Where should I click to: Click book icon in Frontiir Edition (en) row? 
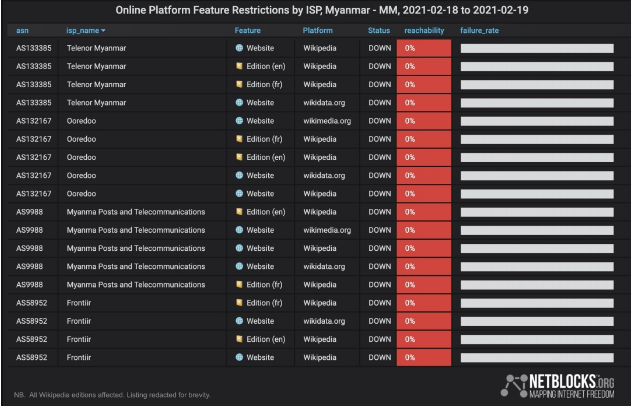tap(239, 339)
